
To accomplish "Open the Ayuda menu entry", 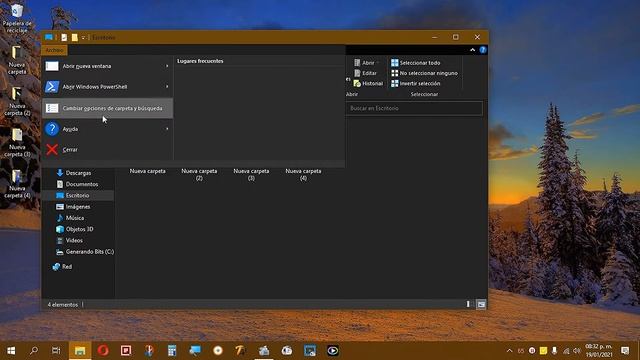I will pos(107,129).
